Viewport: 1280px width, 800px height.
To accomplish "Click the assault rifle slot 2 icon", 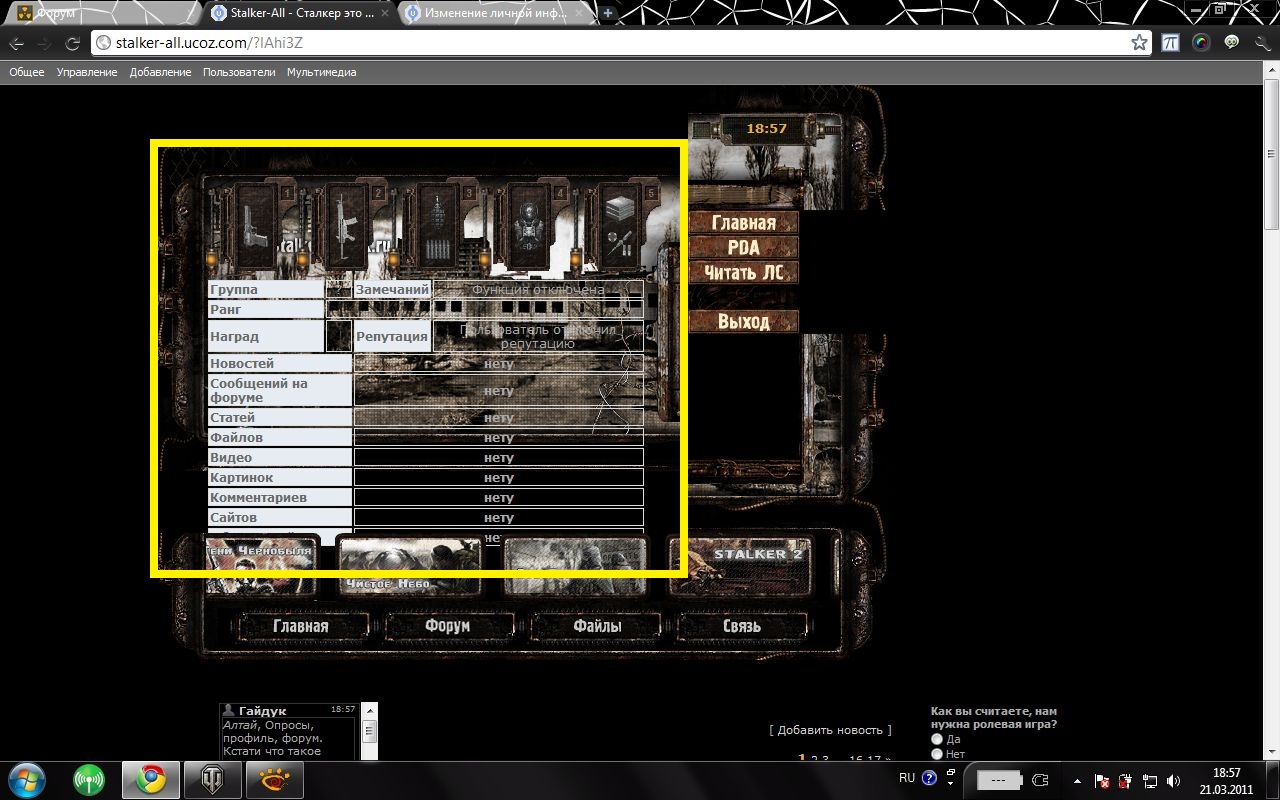I will coord(347,224).
